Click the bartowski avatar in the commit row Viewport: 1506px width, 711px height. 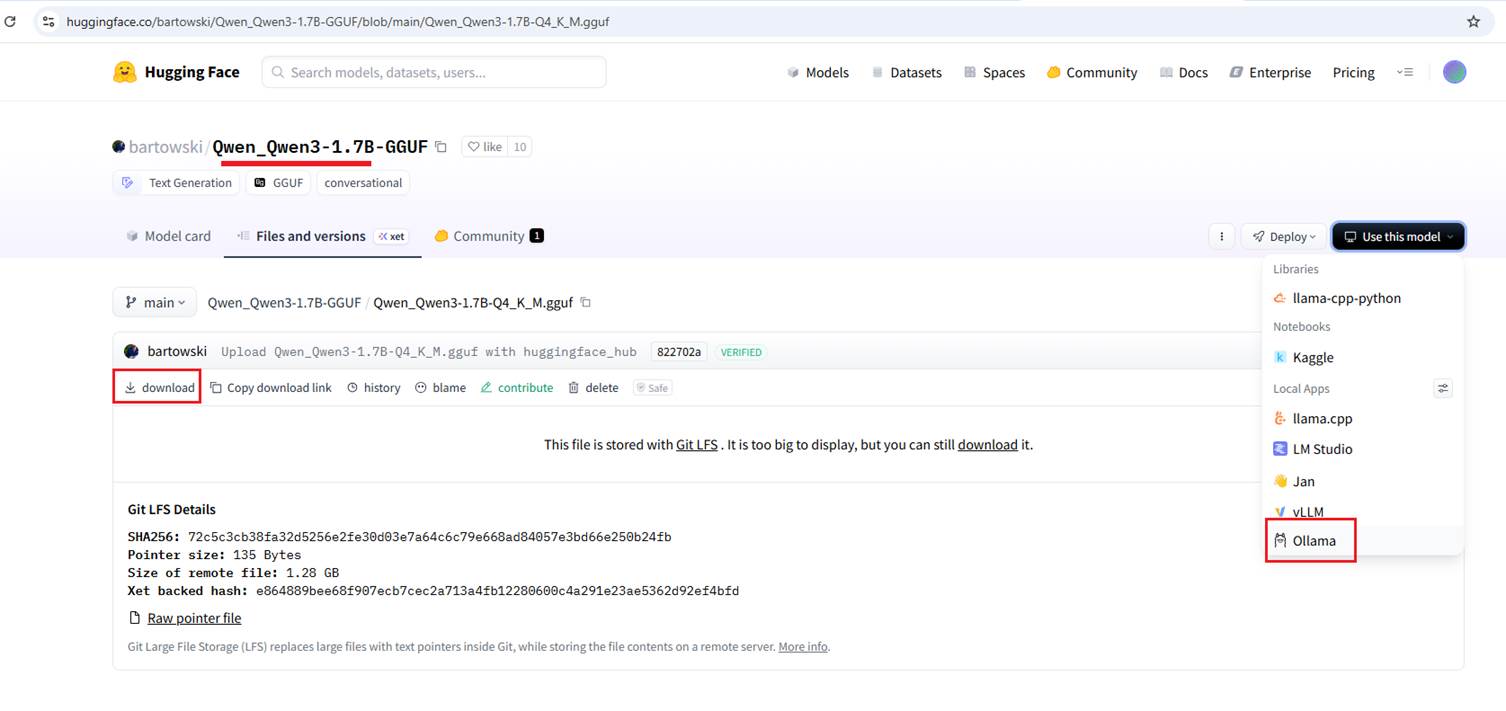tap(131, 351)
